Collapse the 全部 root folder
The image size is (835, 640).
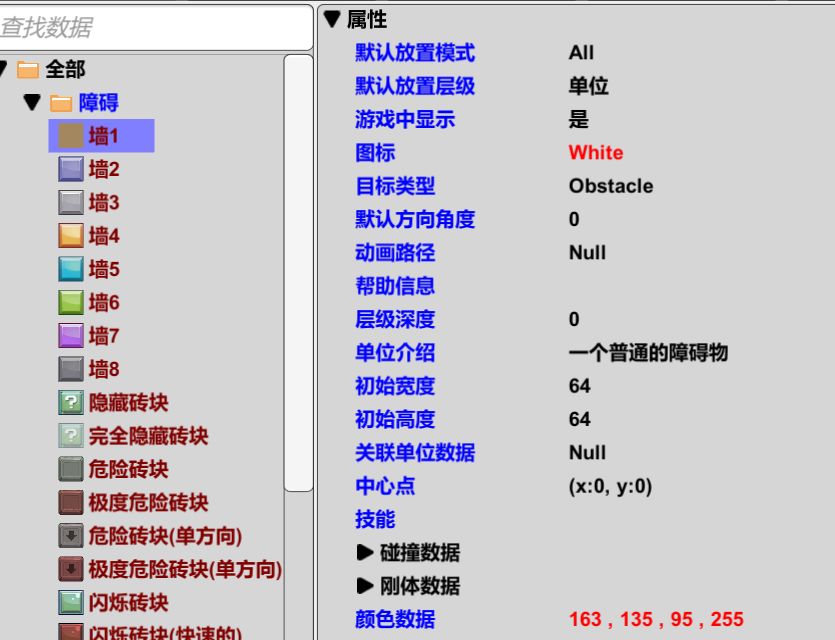(4, 69)
